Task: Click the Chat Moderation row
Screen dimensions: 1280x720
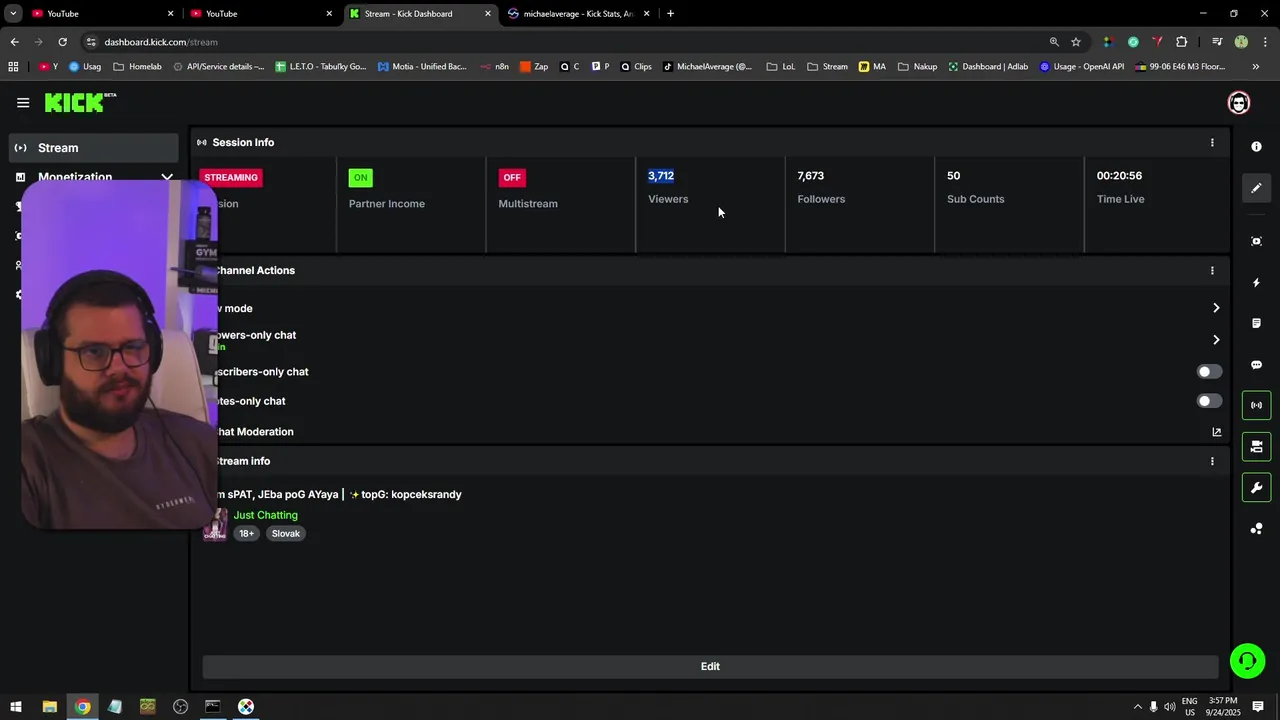Action: pos(710,432)
